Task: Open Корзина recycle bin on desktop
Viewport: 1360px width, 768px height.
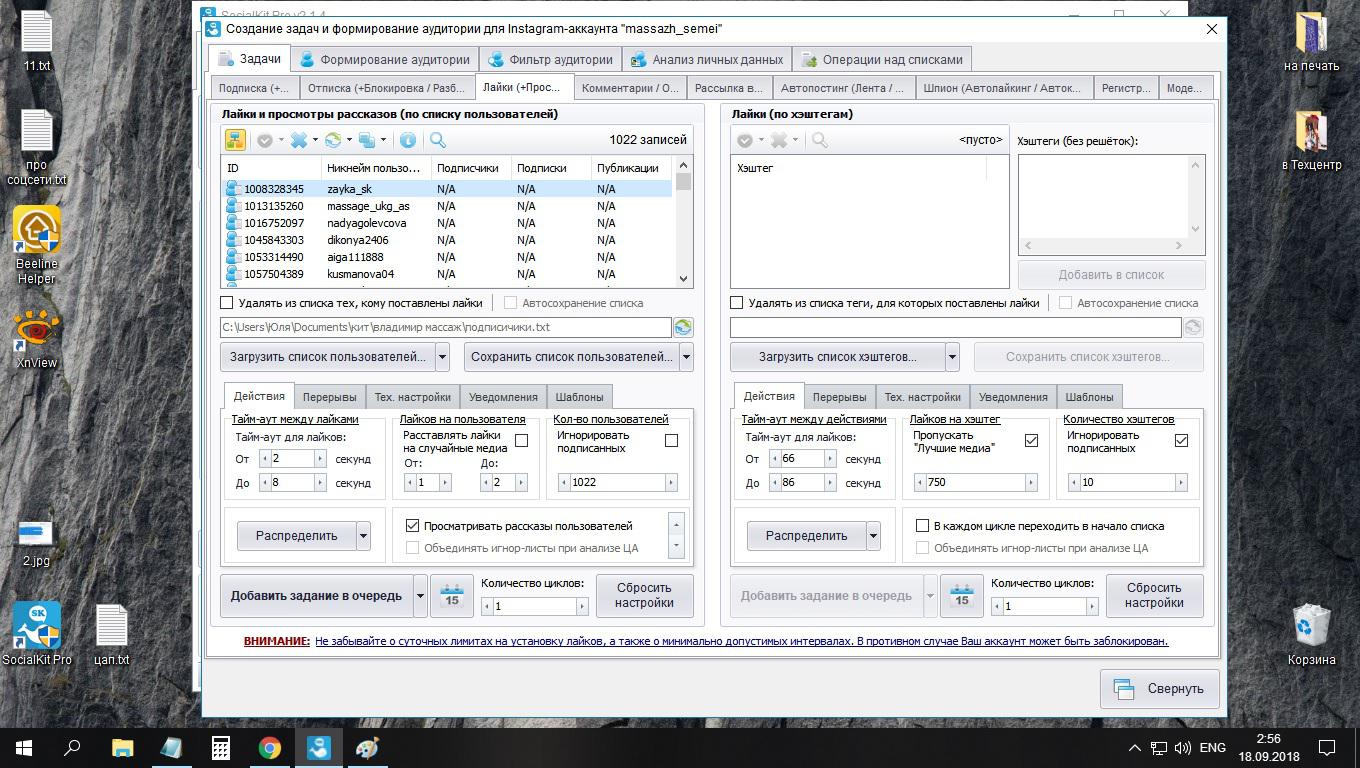Action: pyautogui.click(x=1311, y=634)
